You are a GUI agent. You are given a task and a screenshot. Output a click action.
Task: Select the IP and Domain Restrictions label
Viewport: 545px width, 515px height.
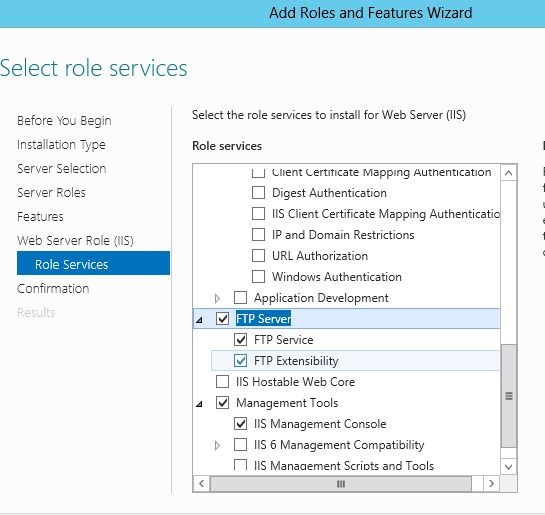pyautogui.click(x=343, y=235)
